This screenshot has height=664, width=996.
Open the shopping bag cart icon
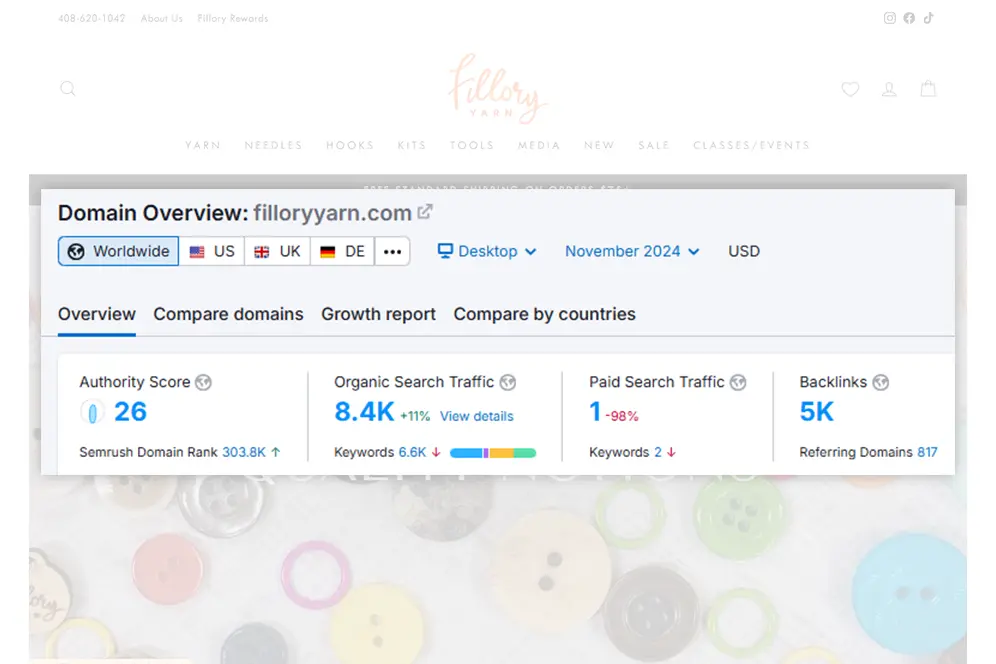pos(928,88)
